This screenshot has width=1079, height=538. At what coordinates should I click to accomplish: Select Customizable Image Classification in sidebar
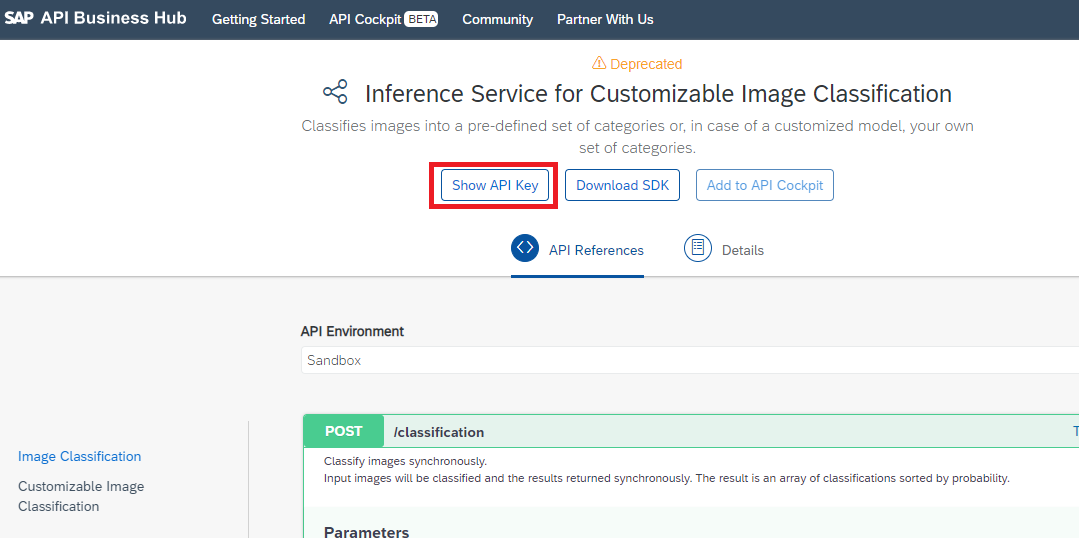[x=81, y=496]
